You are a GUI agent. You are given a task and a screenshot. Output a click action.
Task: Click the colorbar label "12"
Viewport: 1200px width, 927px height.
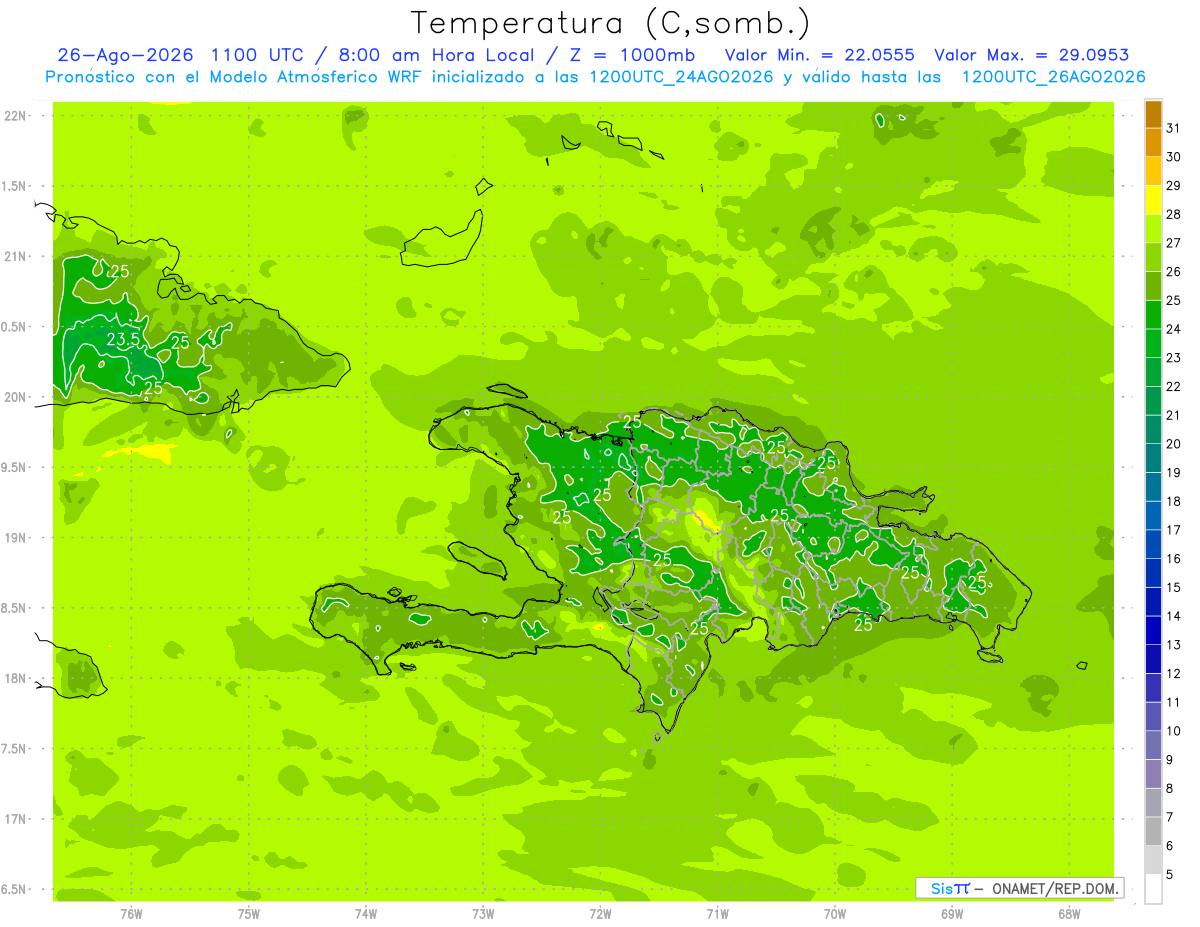click(x=1174, y=673)
